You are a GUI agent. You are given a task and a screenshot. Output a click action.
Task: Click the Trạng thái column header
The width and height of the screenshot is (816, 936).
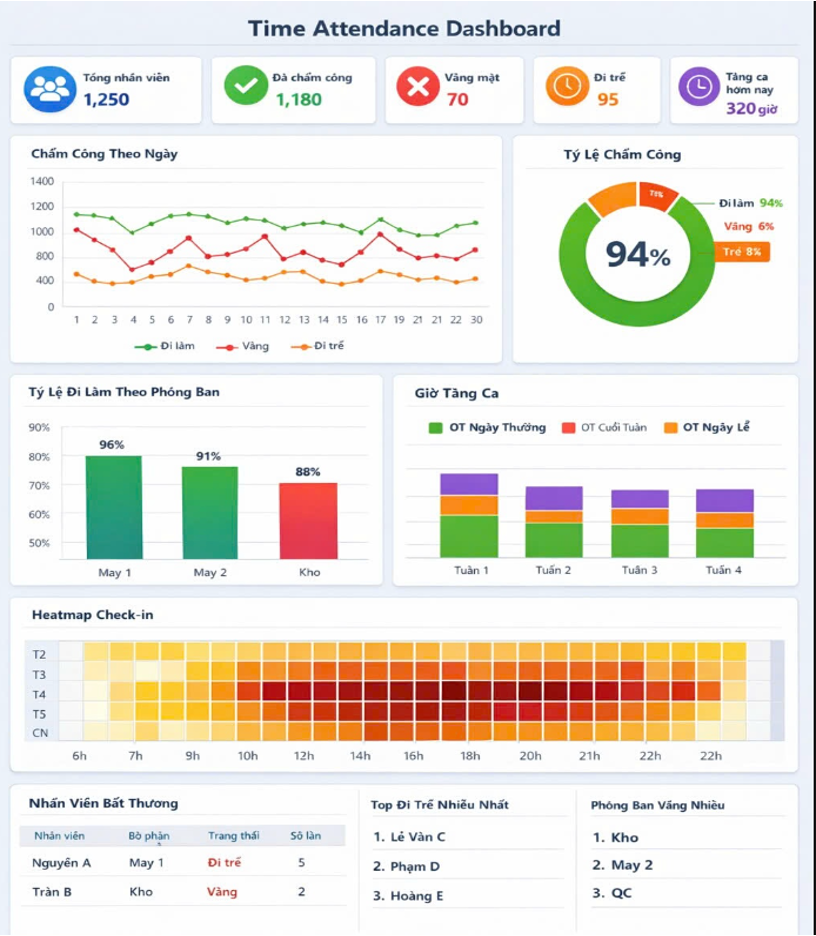point(233,836)
